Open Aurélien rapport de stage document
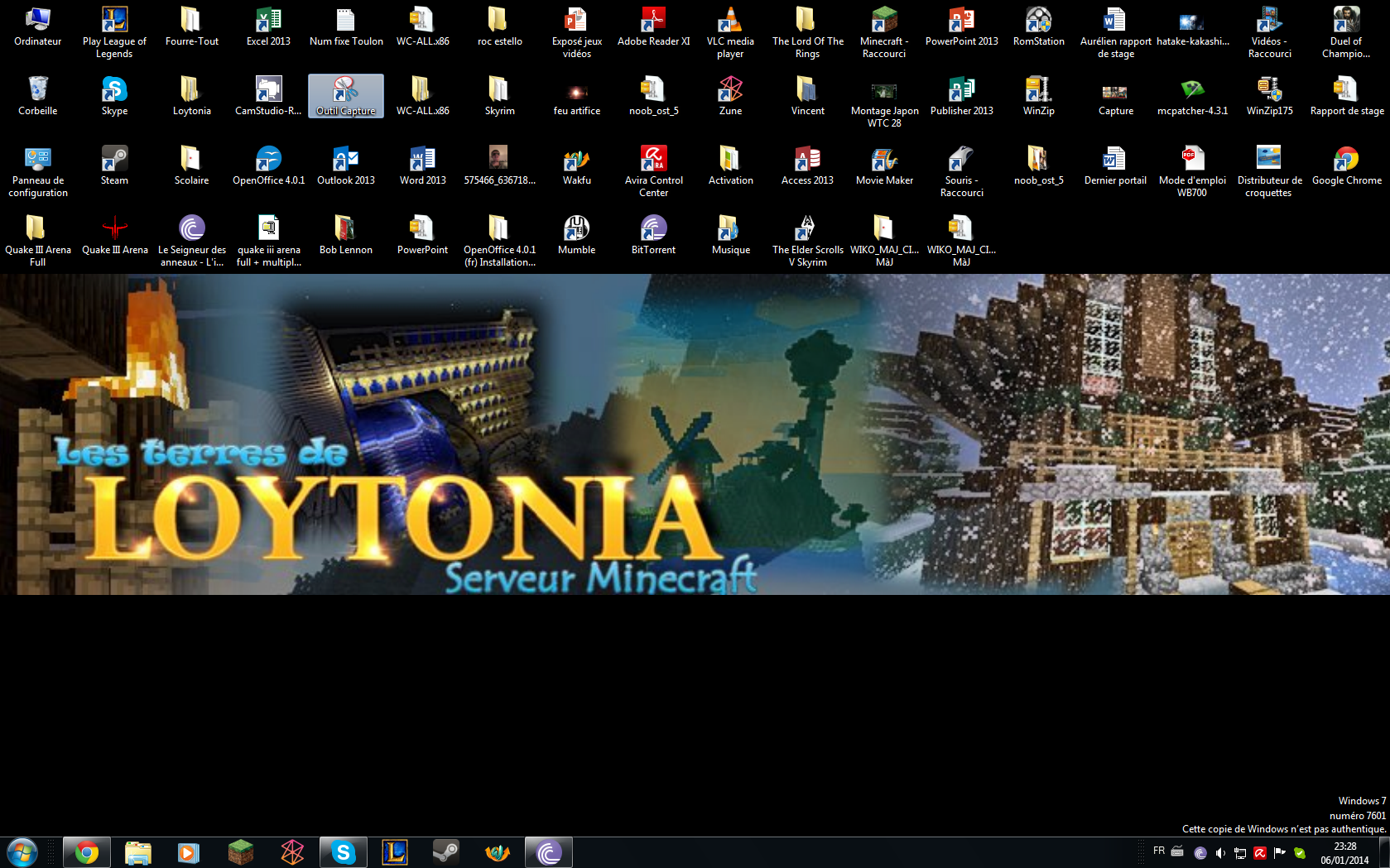This screenshot has width=1390, height=868. pyautogui.click(x=1115, y=32)
